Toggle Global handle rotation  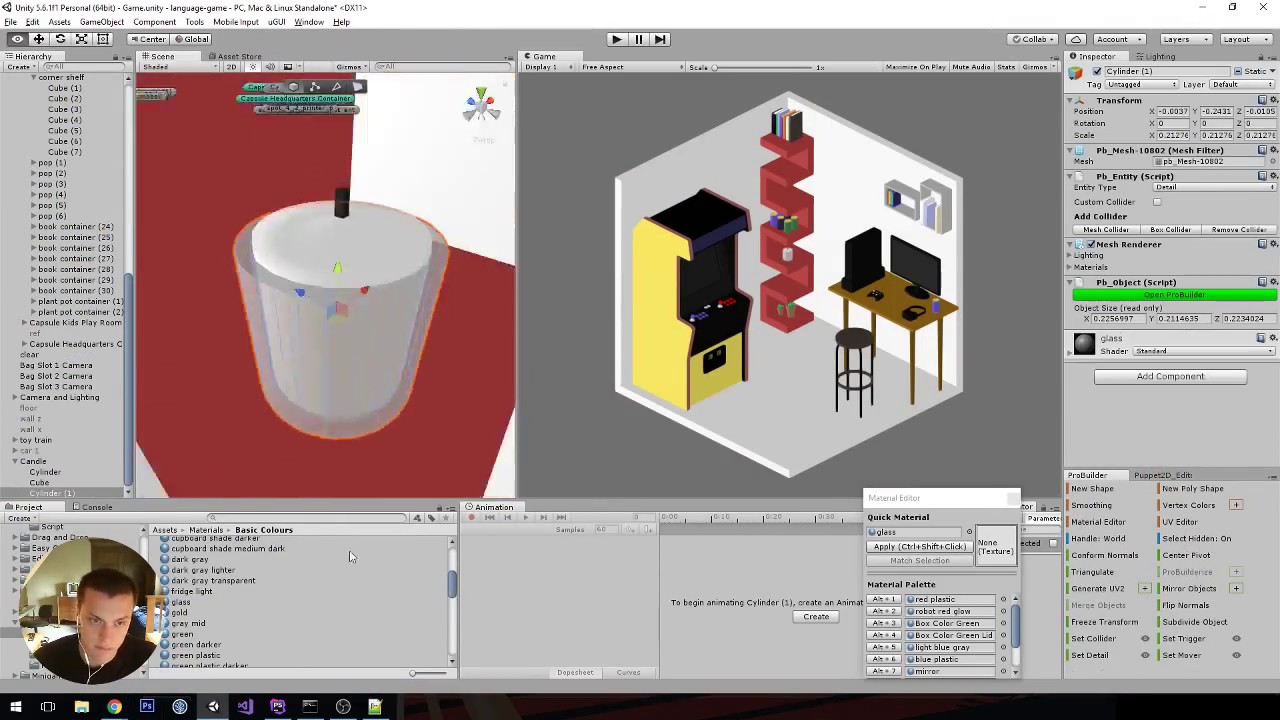[x=191, y=39]
